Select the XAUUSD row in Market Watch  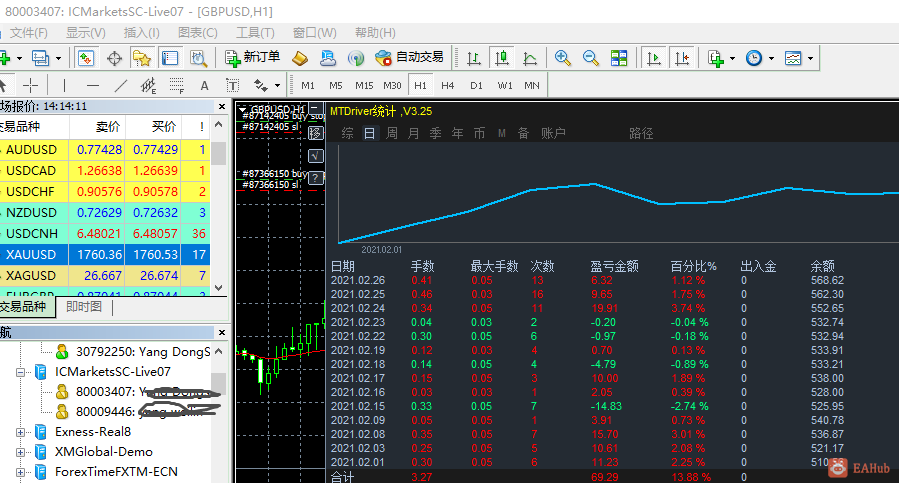[105, 255]
